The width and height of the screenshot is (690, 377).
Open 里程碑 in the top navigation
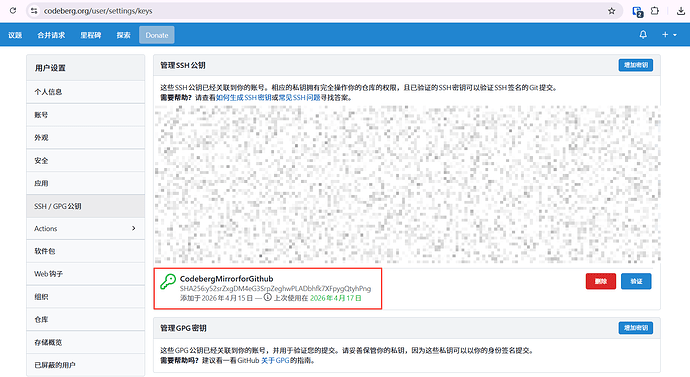pos(91,35)
